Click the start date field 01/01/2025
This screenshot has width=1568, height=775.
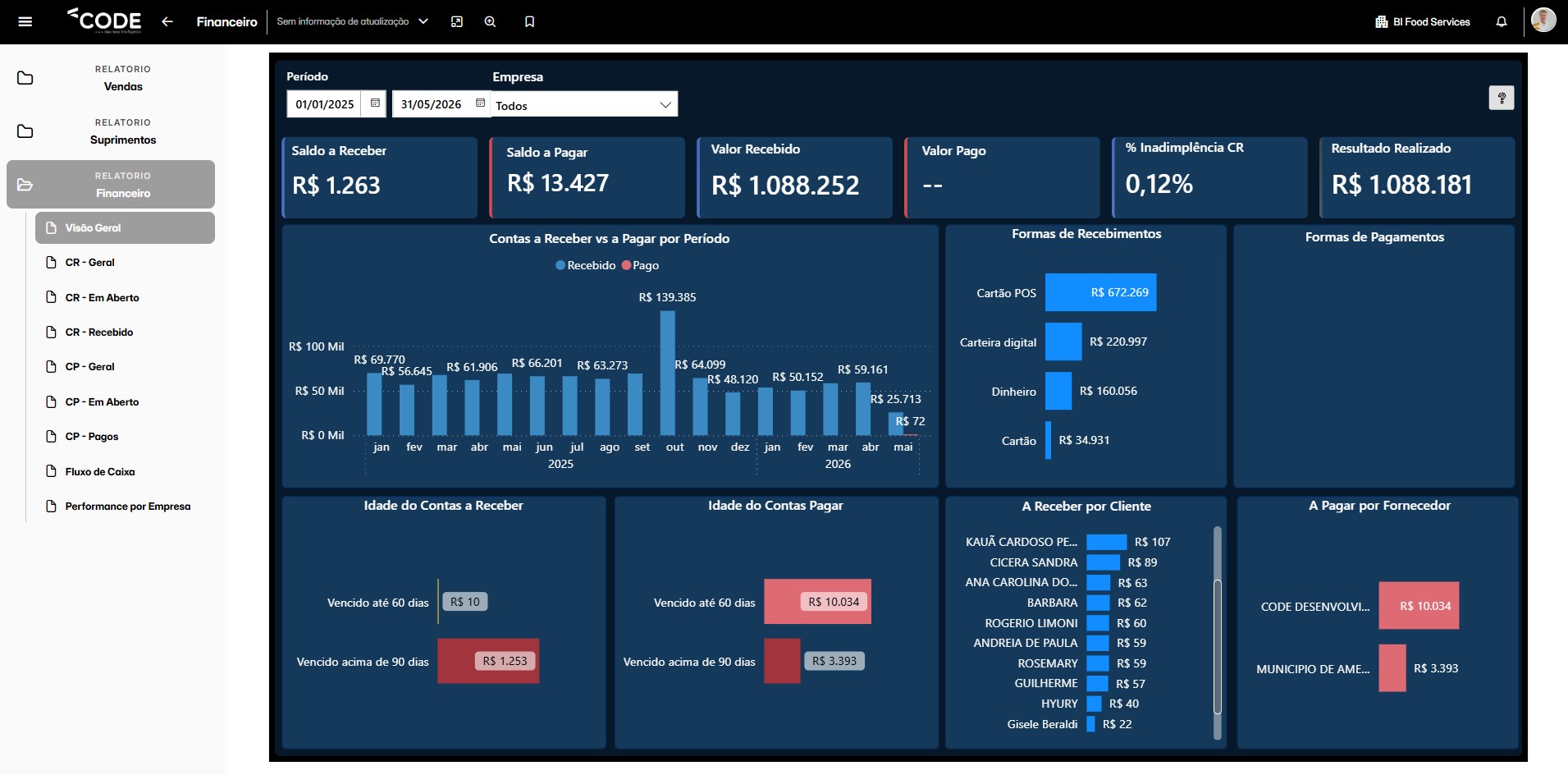[325, 104]
